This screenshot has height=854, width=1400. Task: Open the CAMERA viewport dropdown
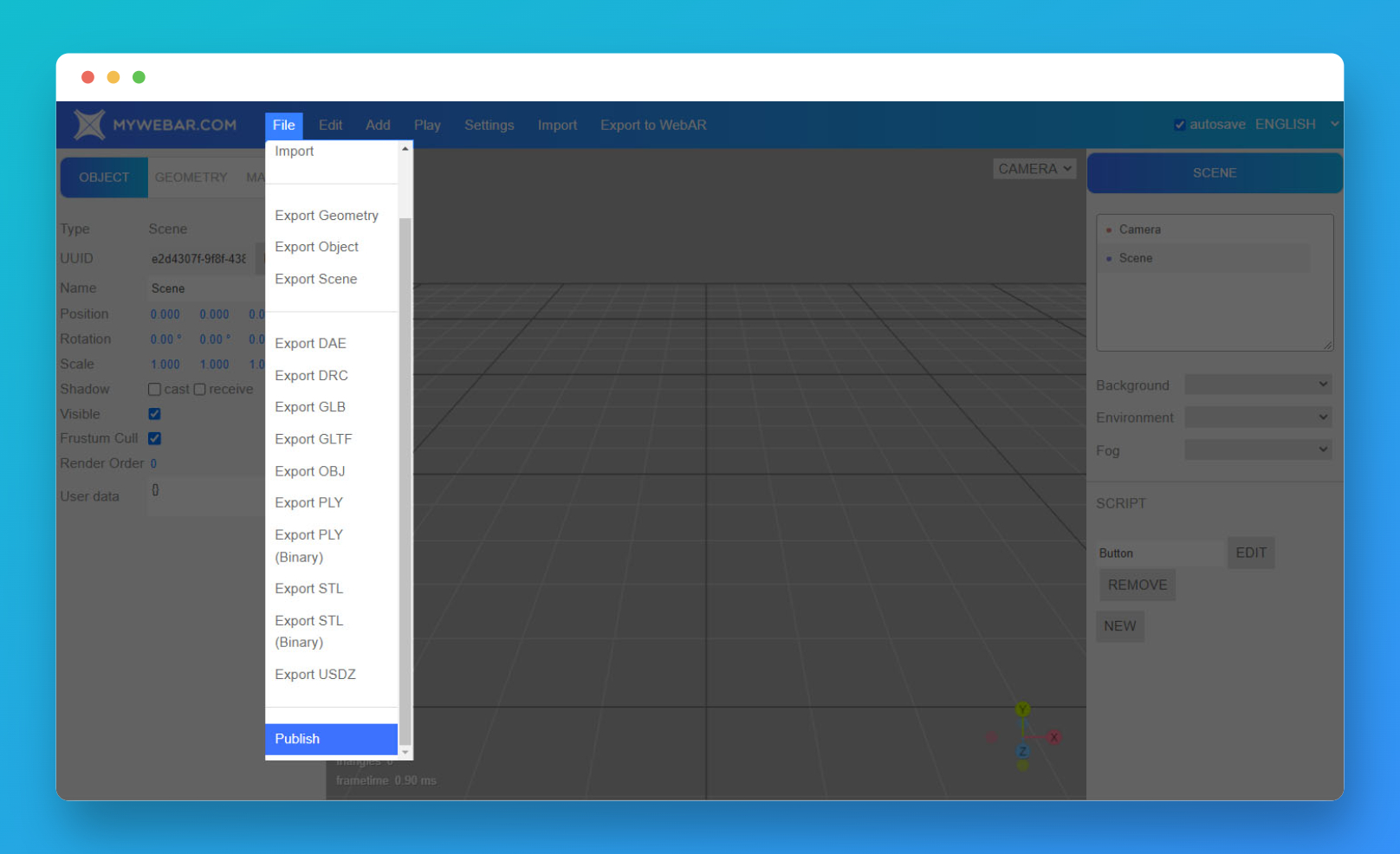coord(1034,168)
